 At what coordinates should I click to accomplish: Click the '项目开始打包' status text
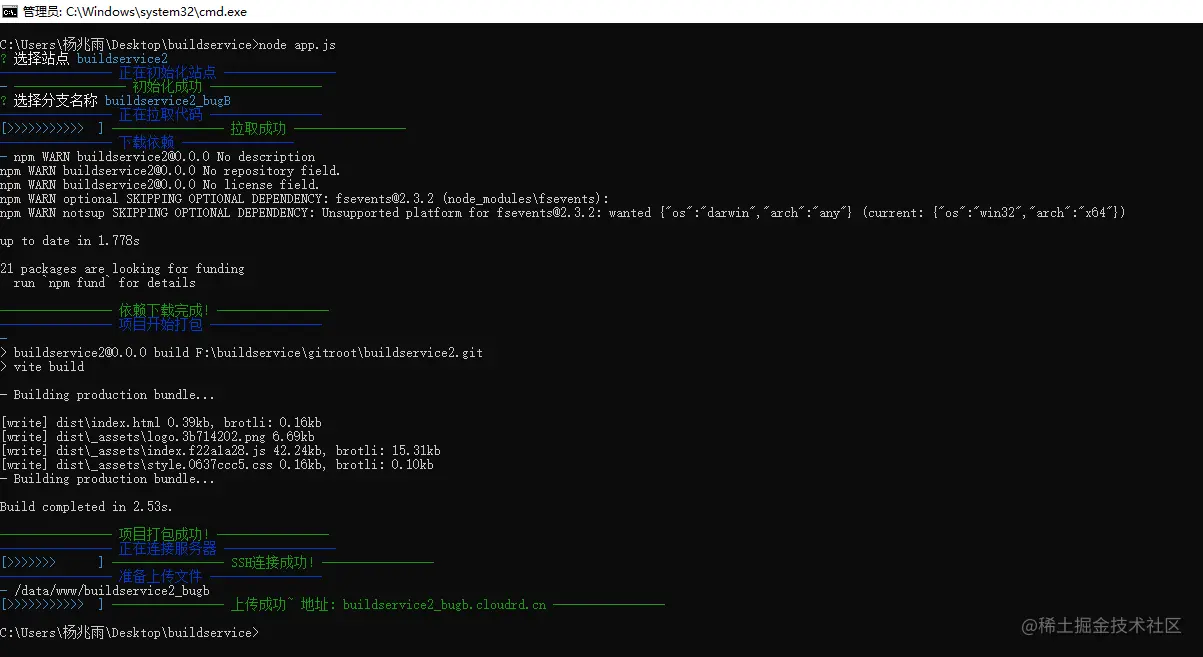(160, 325)
